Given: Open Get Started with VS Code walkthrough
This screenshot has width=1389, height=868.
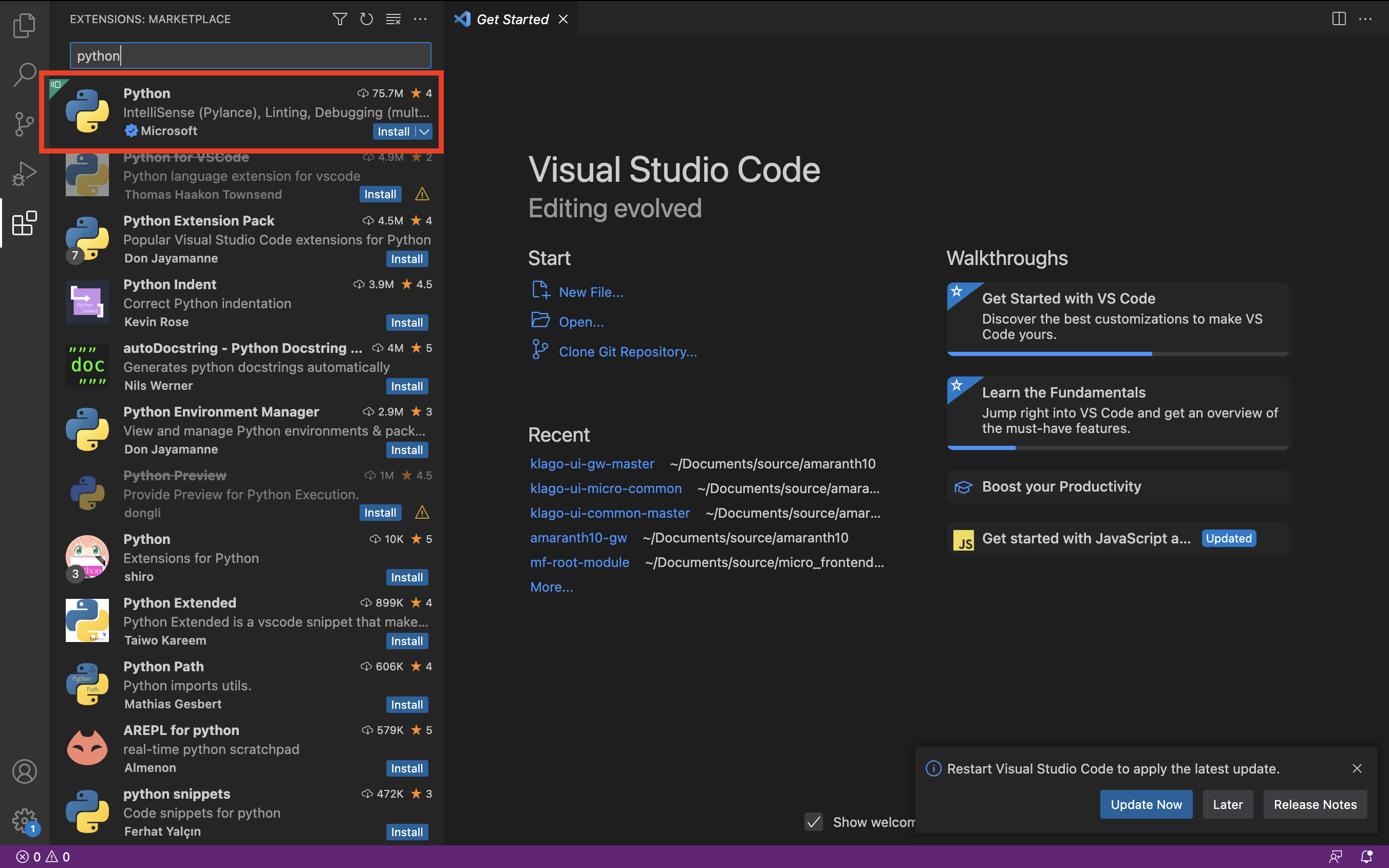Looking at the screenshot, I should [1117, 318].
